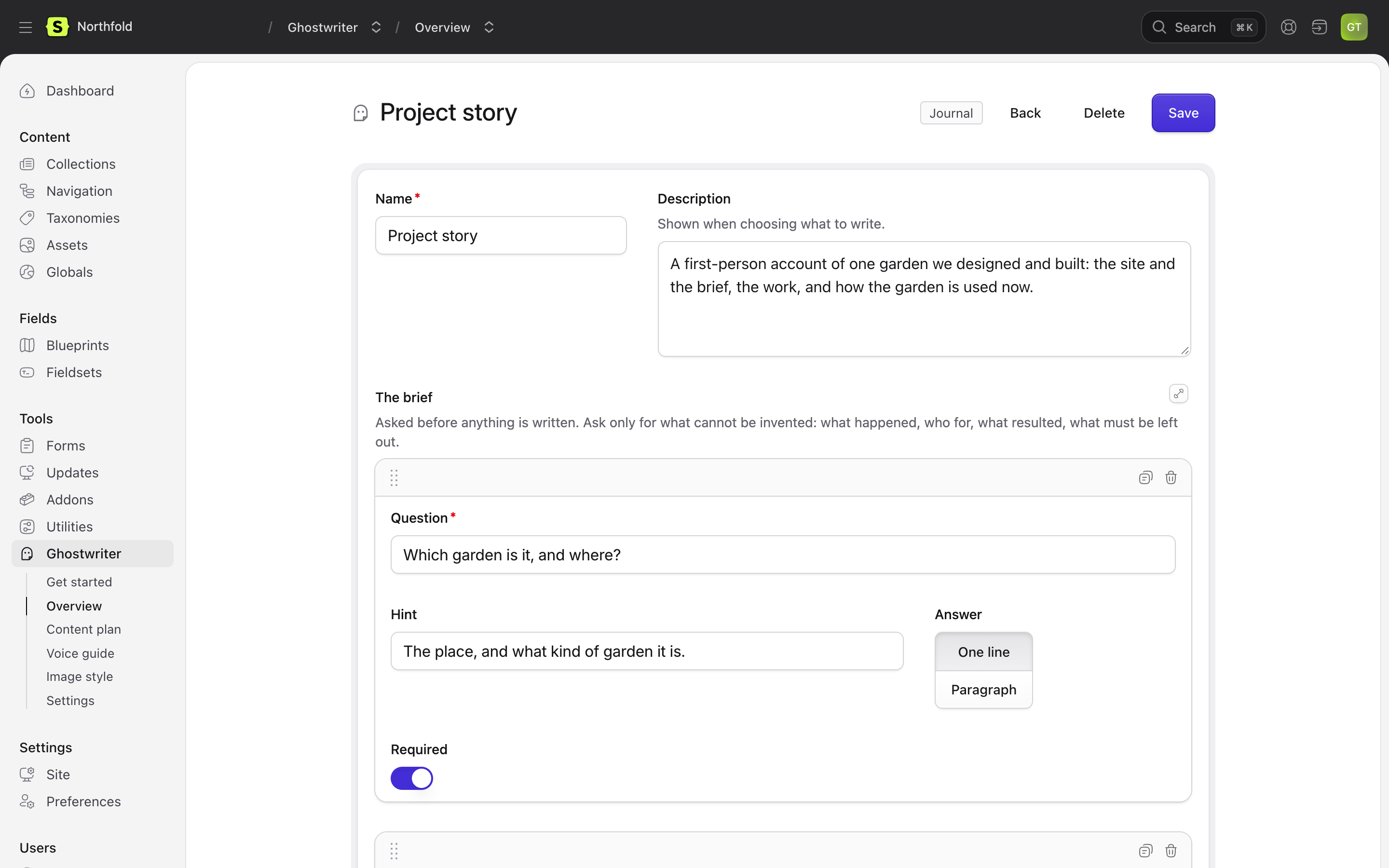Viewport: 1389px width, 868px height.
Task: Open the Overview breadcrumb dropdown
Action: click(489, 27)
